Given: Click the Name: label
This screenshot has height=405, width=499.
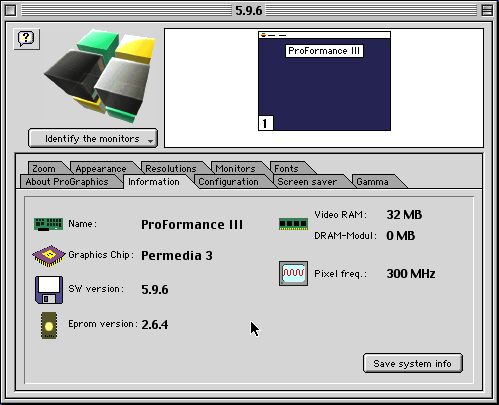Looking at the screenshot, I should tap(83, 224).
